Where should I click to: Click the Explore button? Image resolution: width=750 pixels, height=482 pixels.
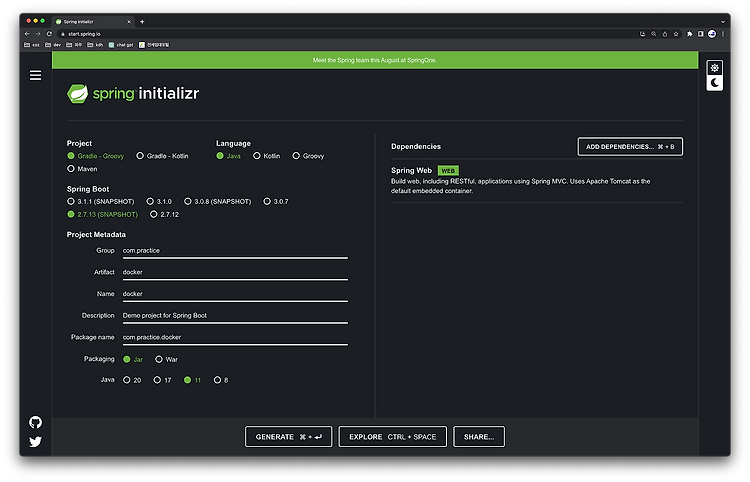[392, 437]
